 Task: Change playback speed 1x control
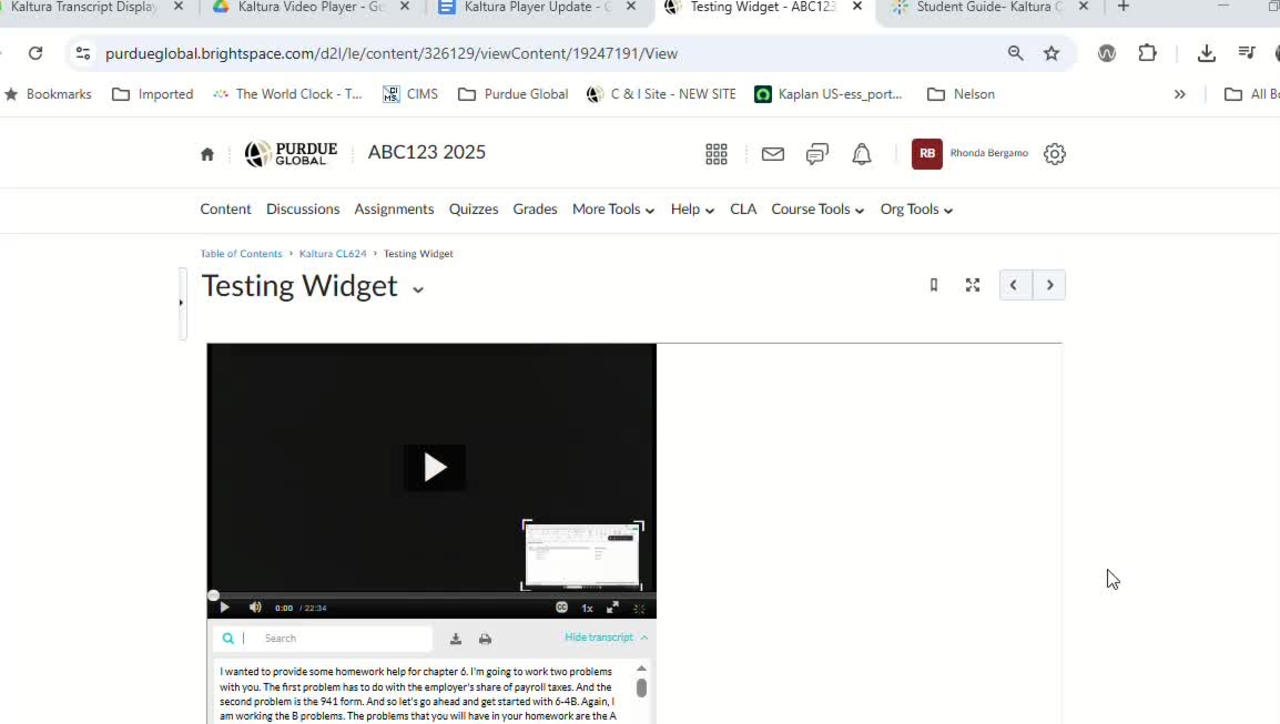[587, 608]
